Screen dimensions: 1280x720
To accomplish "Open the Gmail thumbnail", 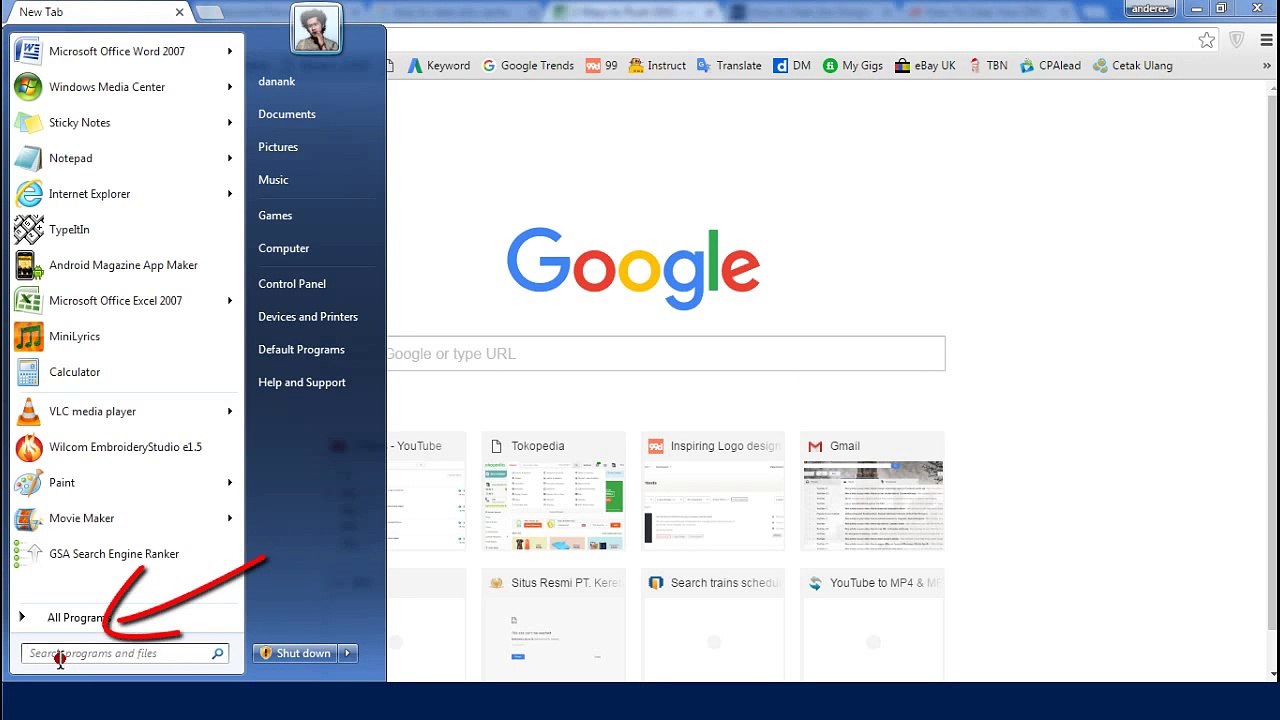I will click(x=873, y=491).
